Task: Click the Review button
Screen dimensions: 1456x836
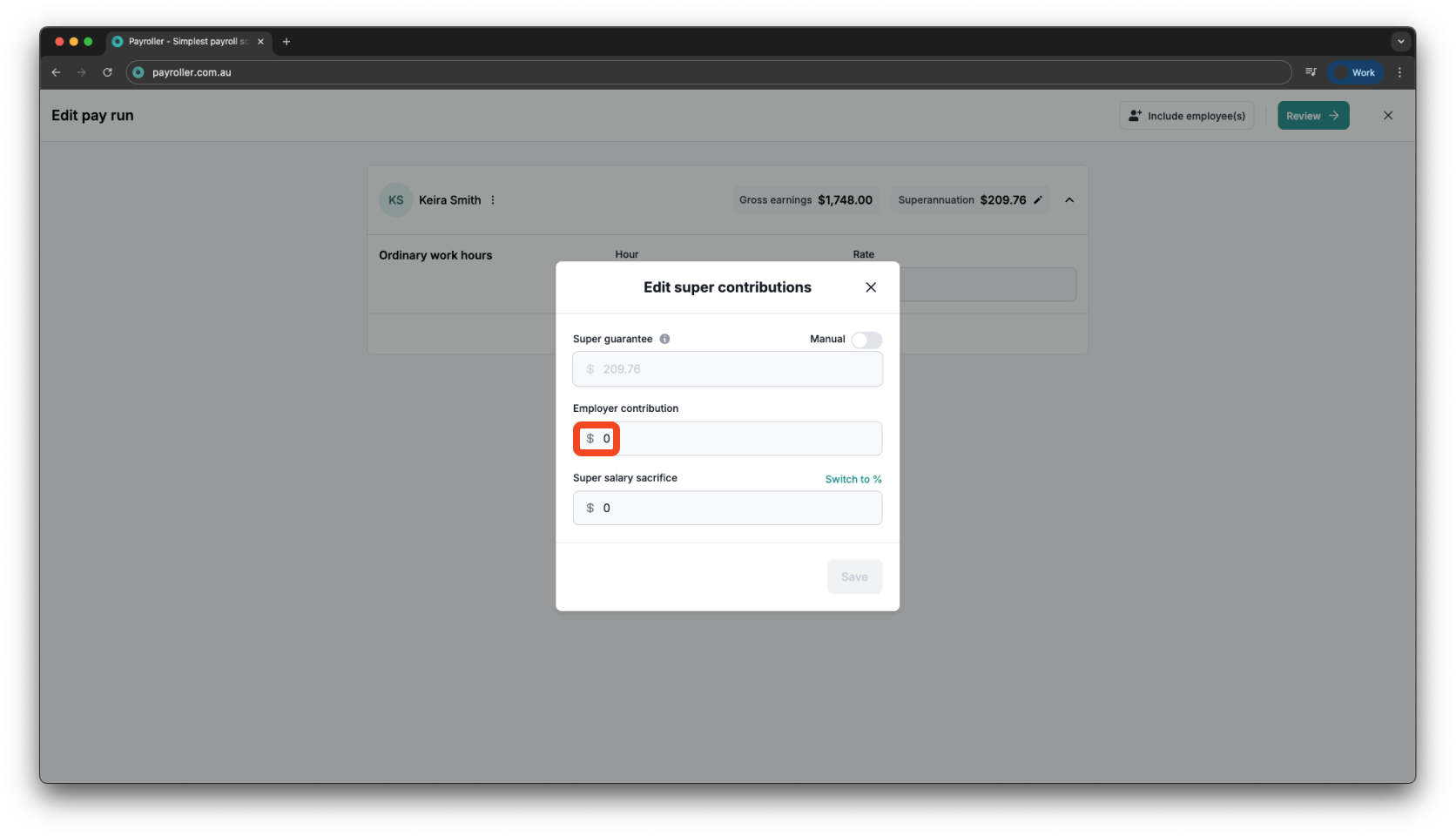Action: pos(1312,115)
